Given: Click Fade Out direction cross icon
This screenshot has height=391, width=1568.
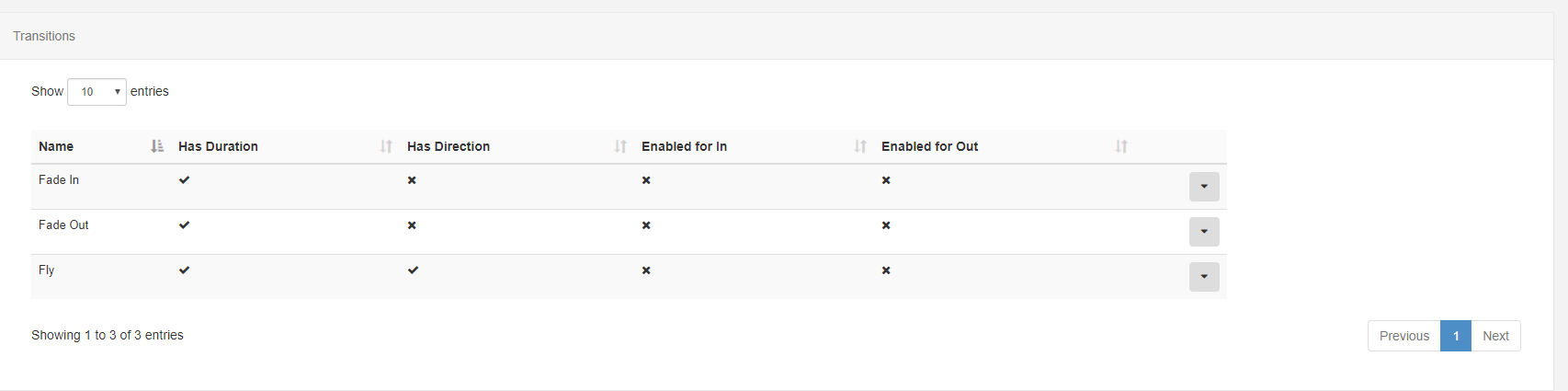Looking at the screenshot, I should (x=412, y=225).
